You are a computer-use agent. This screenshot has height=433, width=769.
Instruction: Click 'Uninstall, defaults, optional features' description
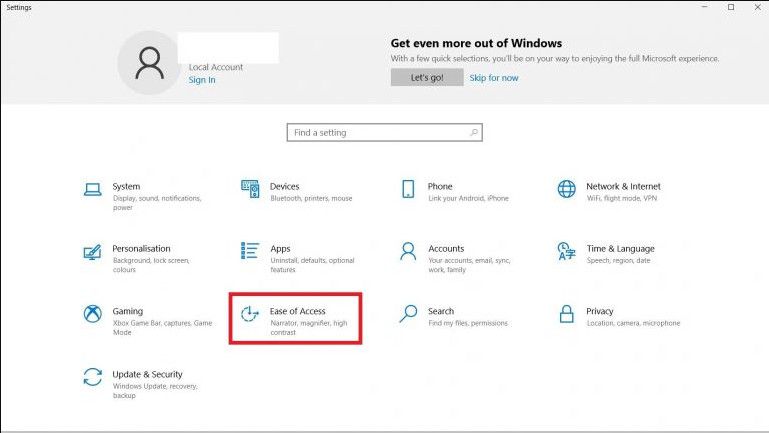coord(312,265)
